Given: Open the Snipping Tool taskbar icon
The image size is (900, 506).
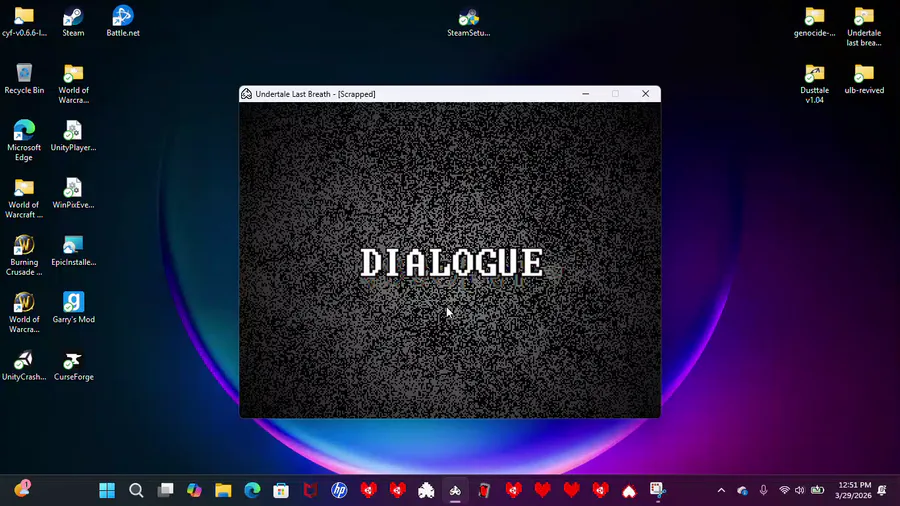Looking at the screenshot, I should point(658,491).
